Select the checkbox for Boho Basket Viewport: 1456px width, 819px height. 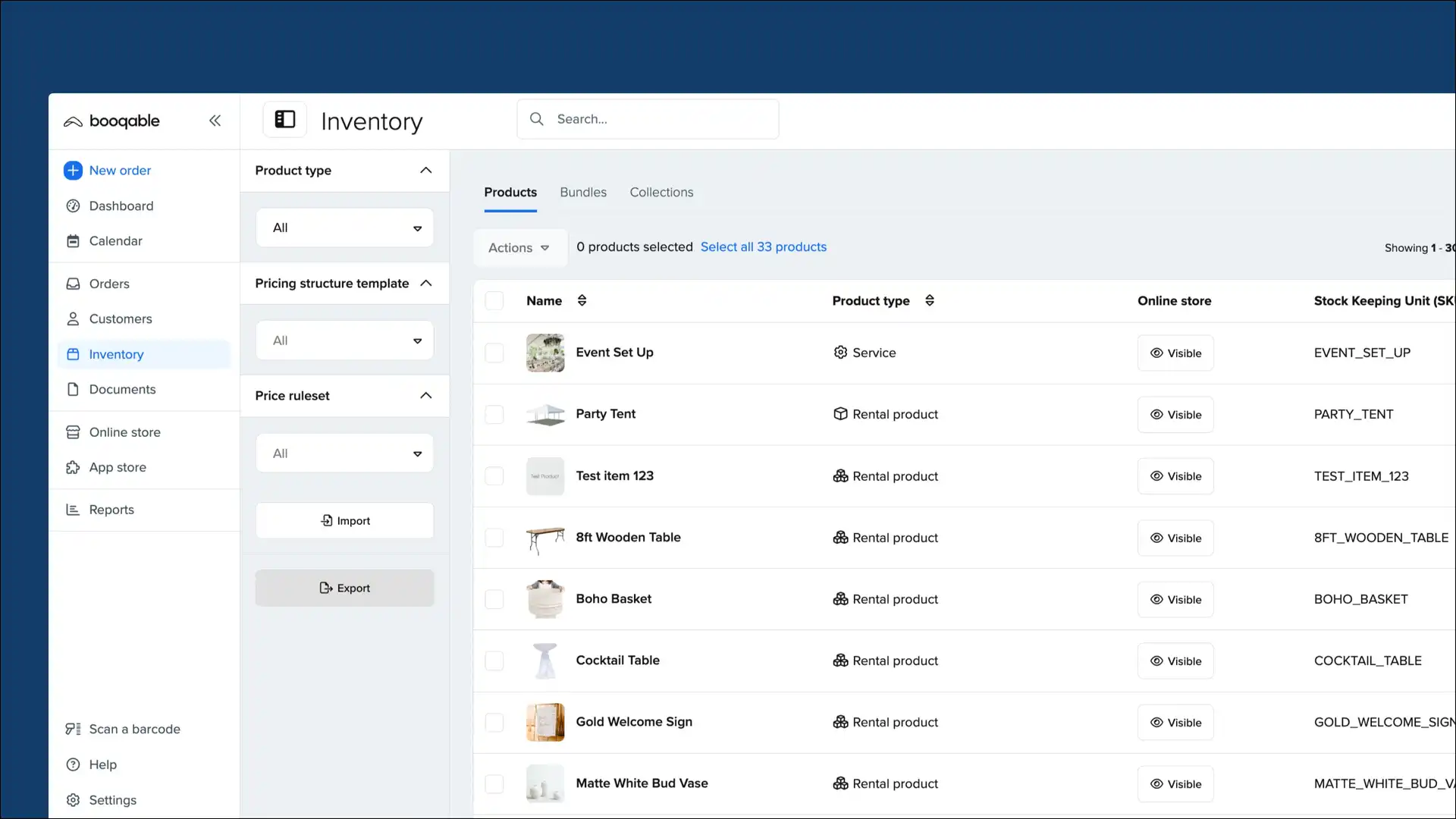click(x=494, y=599)
